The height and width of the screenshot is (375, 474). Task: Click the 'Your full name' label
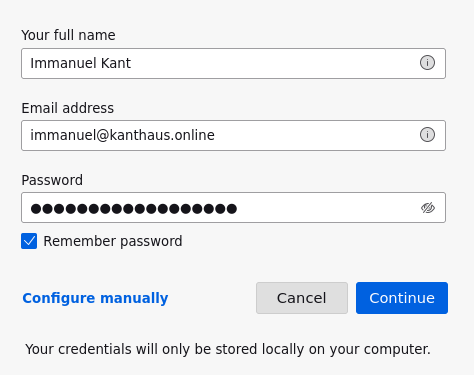[68, 35]
